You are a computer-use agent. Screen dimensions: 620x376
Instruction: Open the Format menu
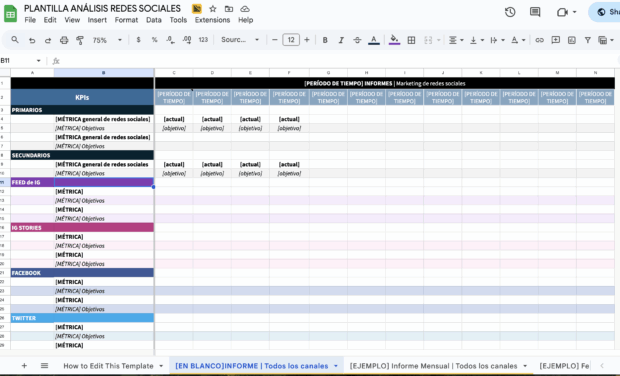pyautogui.click(x=126, y=20)
